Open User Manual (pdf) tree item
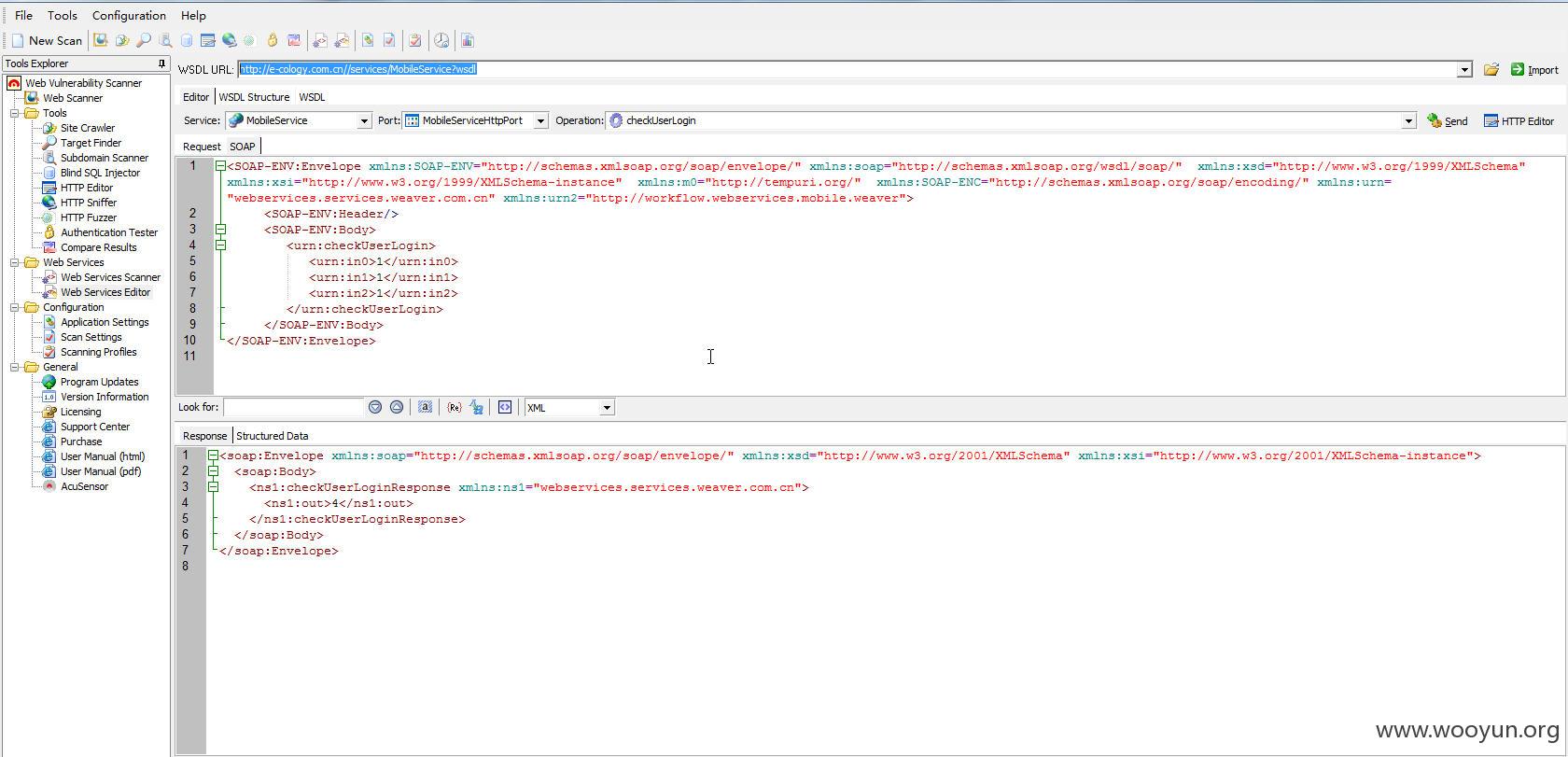The height and width of the screenshot is (757, 1568). tap(101, 471)
